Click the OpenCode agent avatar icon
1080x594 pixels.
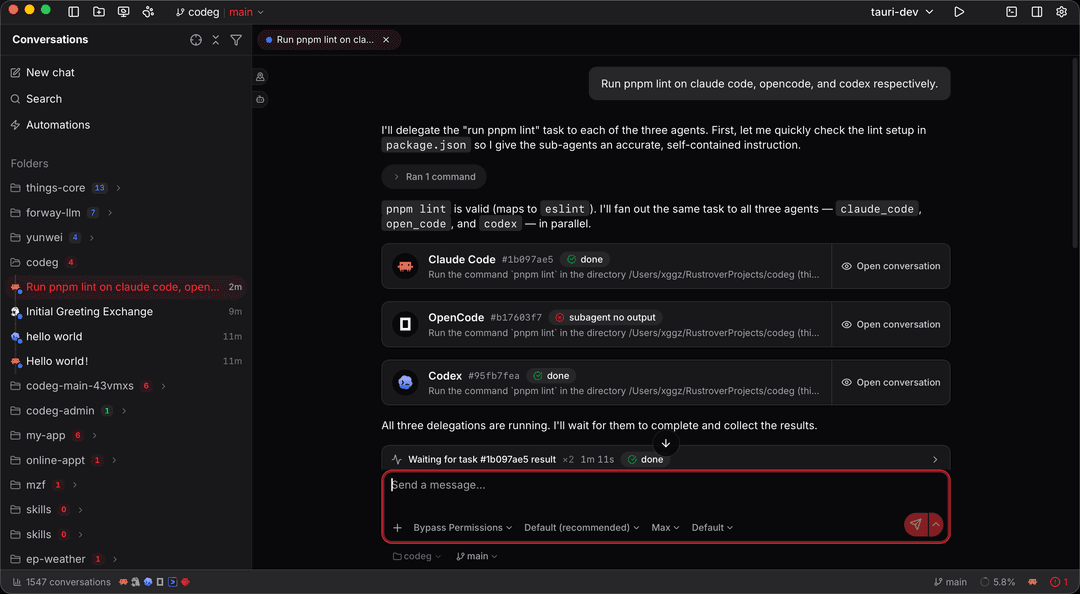pos(405,324)
